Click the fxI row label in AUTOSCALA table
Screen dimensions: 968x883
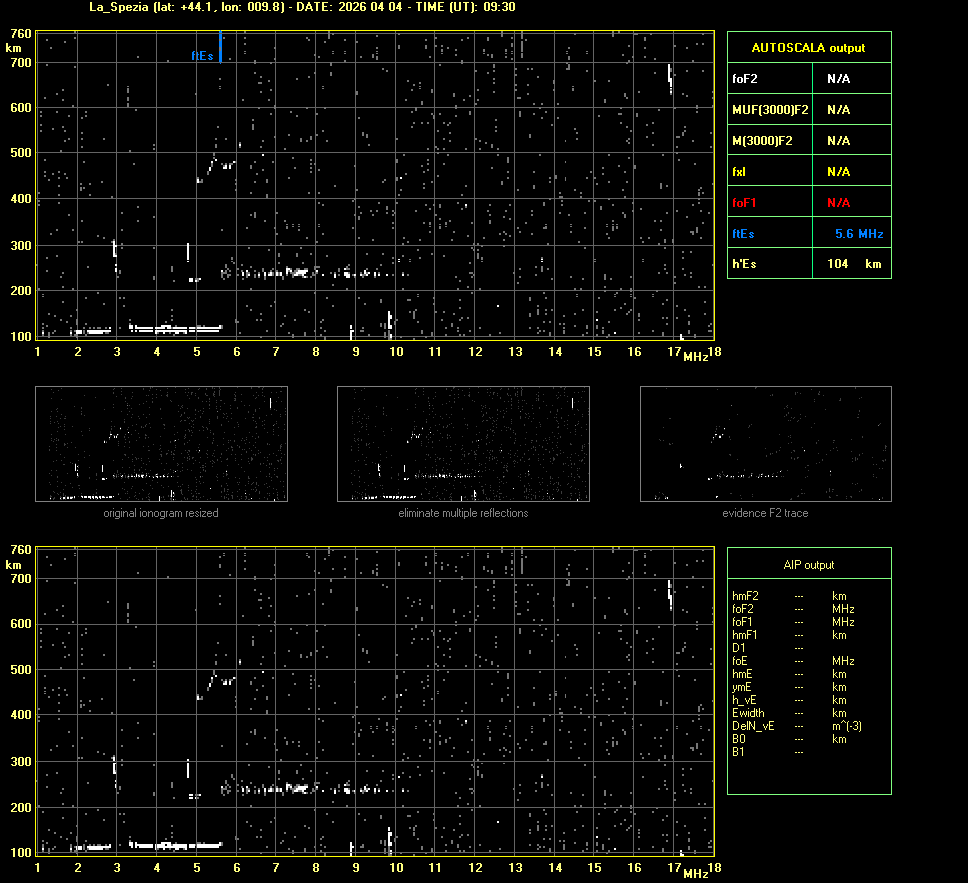click(740, 172)
